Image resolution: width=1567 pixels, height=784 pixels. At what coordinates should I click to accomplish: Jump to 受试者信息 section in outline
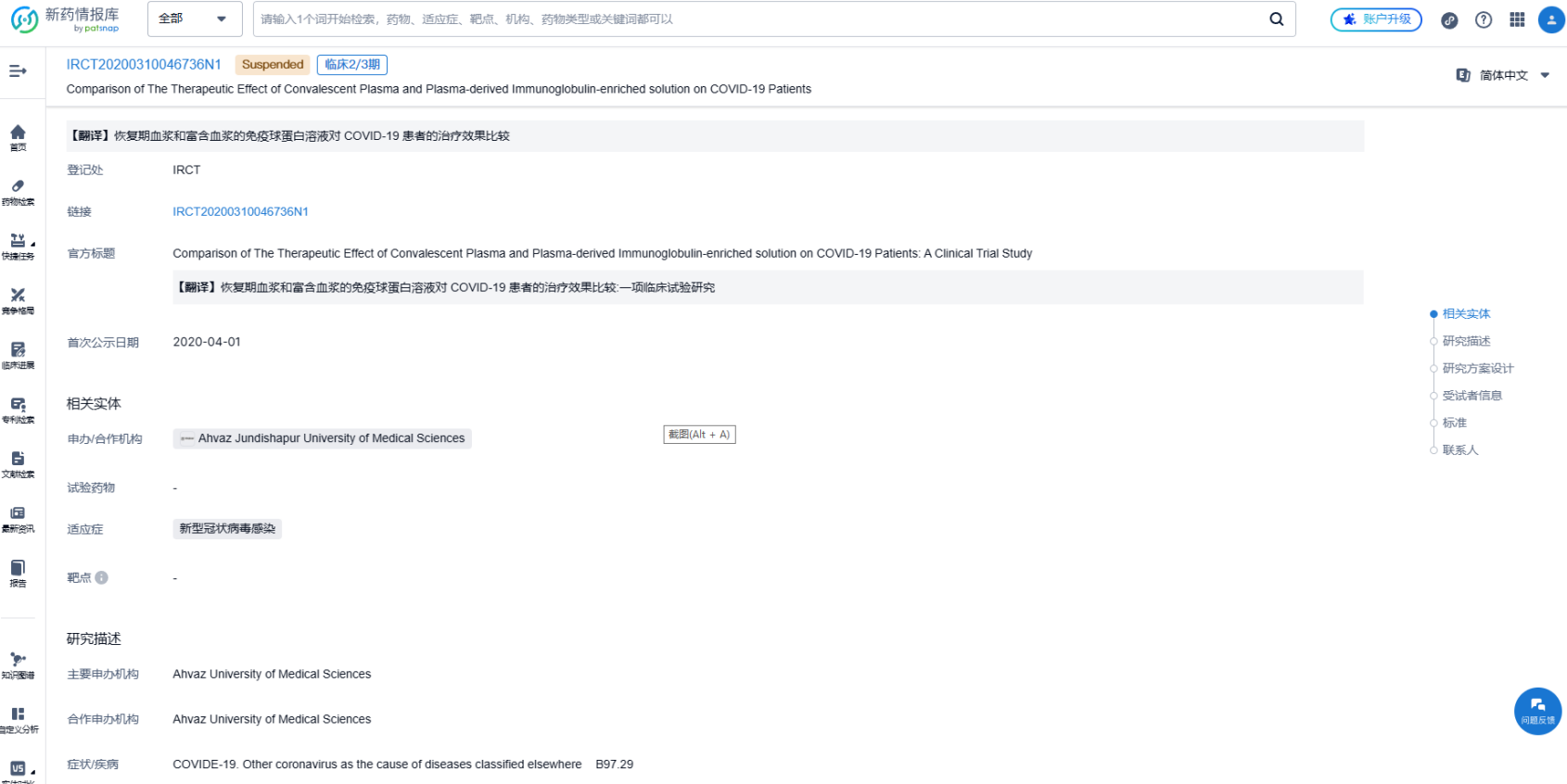pos(1471,396)
